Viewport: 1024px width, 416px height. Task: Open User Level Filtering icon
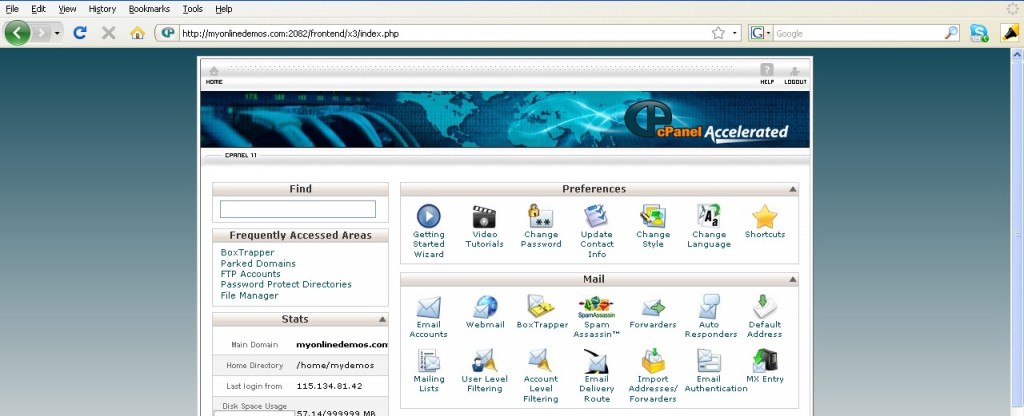(x=484, y=361)
